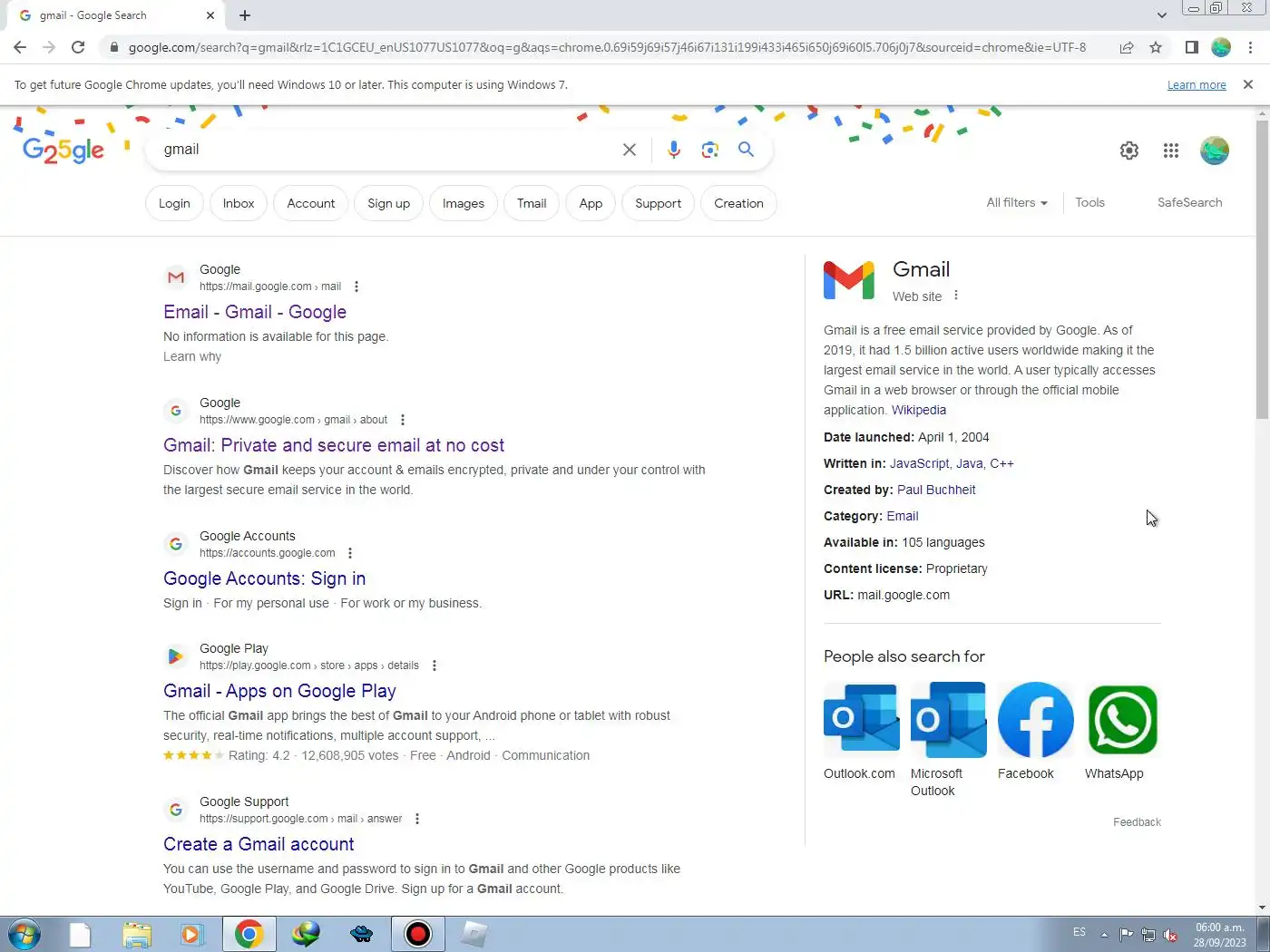Screen dimensions: 1270x952
Task: Click the Paul Buchheit link
Action: click(x=936, y=490)
